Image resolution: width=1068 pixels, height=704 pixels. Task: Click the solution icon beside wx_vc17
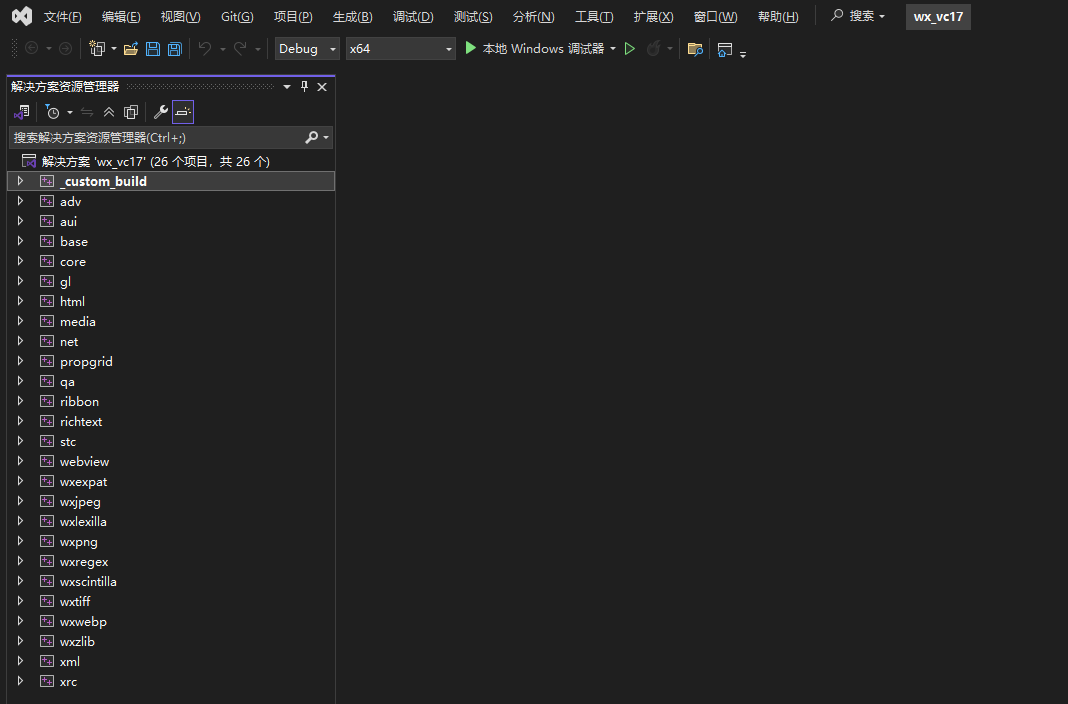(x=29, y=161)
